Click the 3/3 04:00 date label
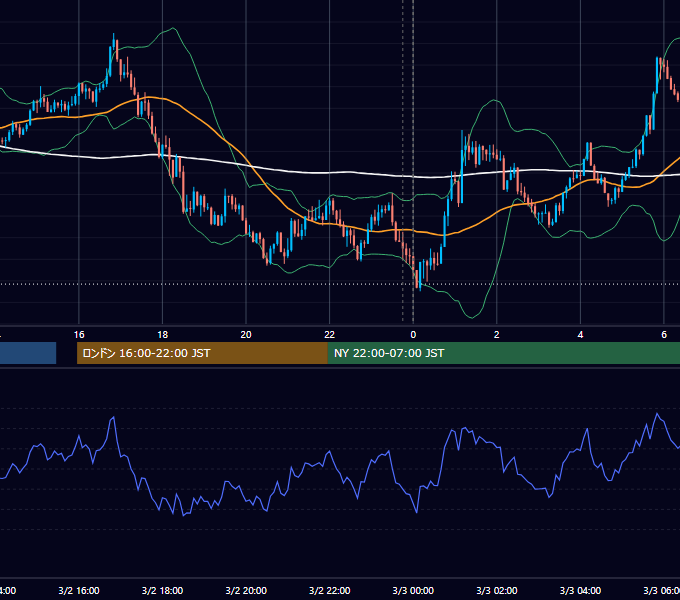 580,590
